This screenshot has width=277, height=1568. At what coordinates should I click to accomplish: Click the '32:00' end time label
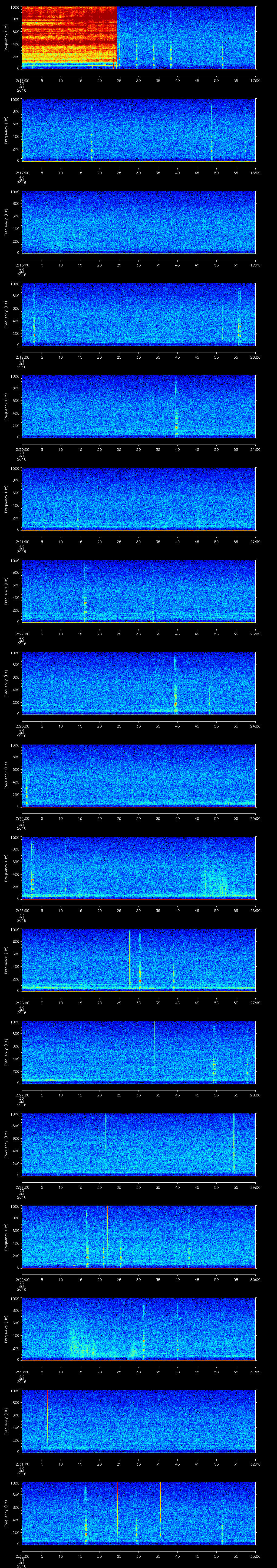255,1464
